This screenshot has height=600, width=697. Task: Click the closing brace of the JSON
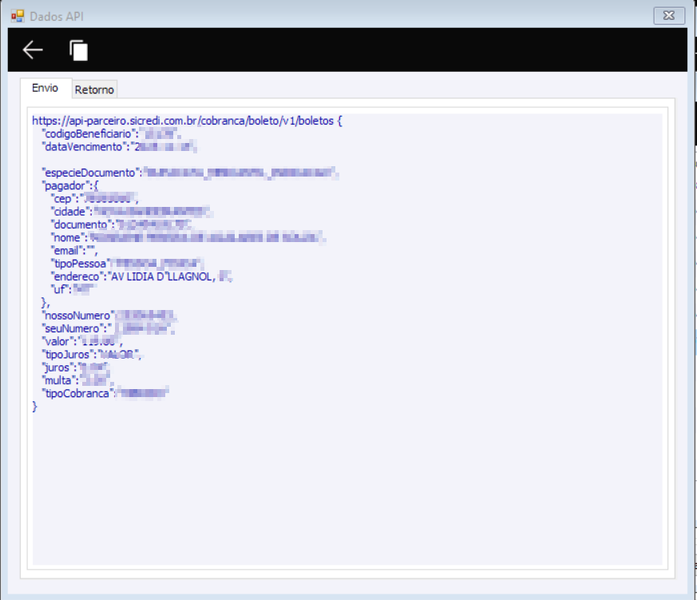(x=35, y=406)
